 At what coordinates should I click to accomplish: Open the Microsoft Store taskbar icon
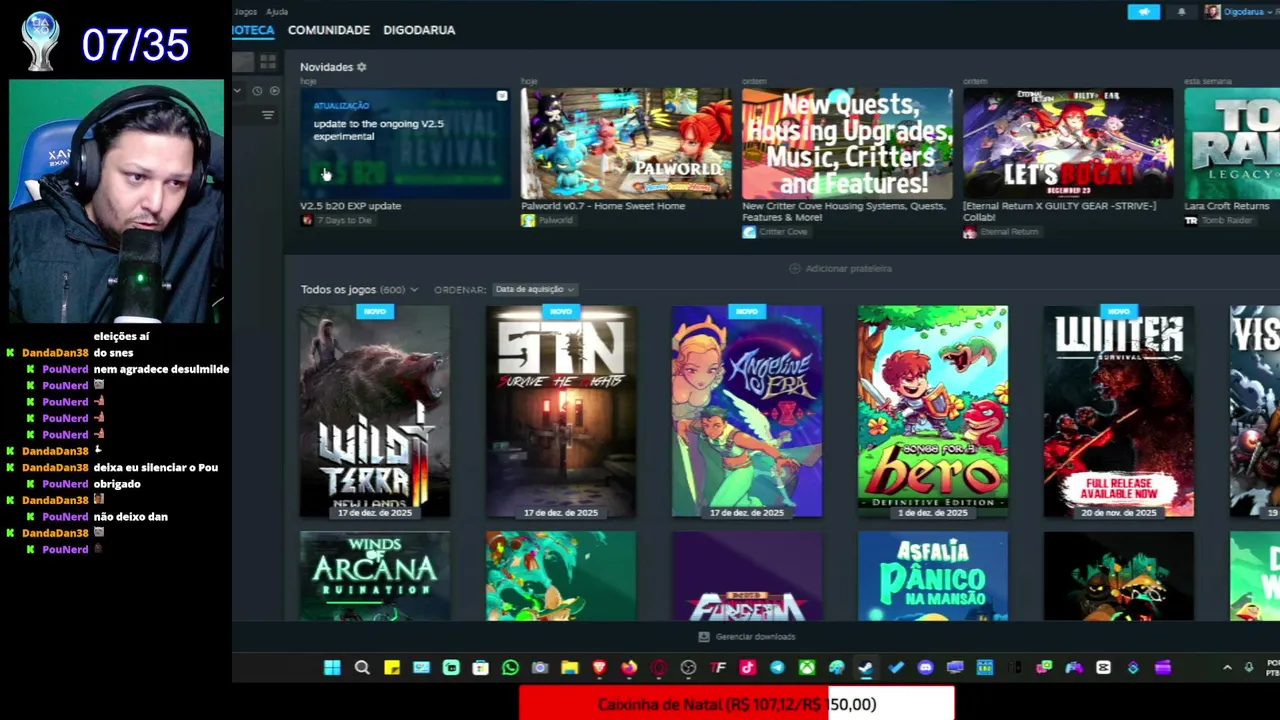pyautogui.click(x=480, y=668)
